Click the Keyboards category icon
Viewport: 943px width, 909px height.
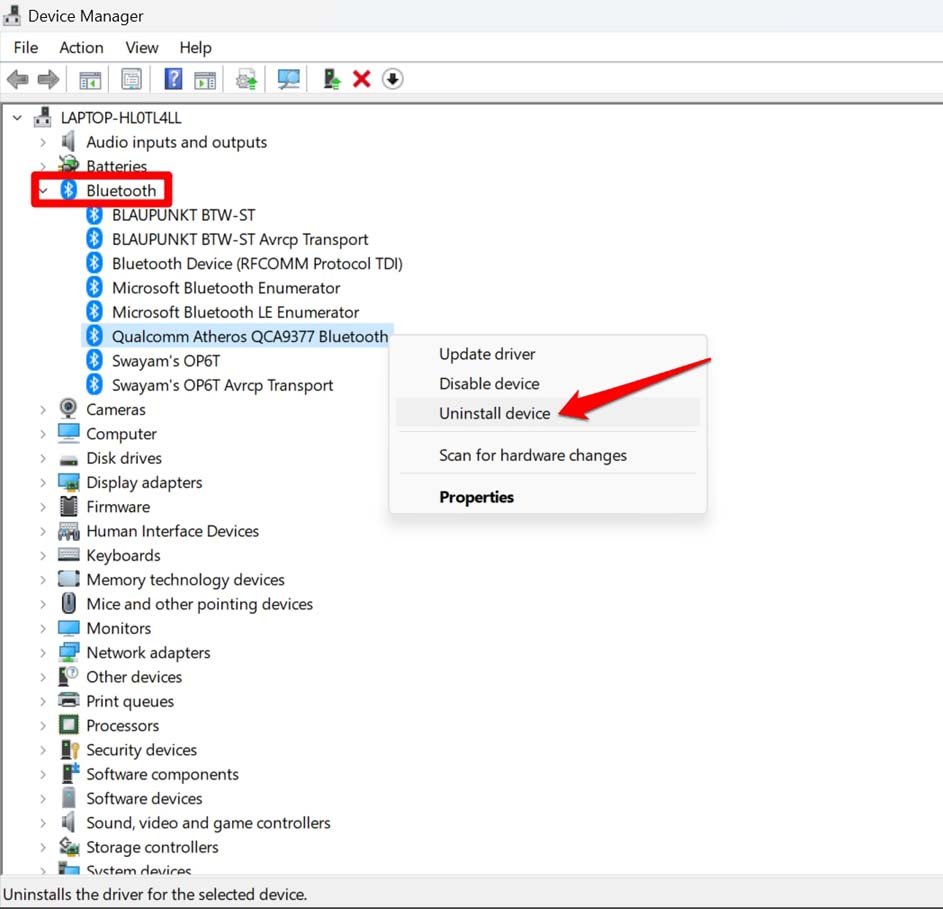point(69,554)
